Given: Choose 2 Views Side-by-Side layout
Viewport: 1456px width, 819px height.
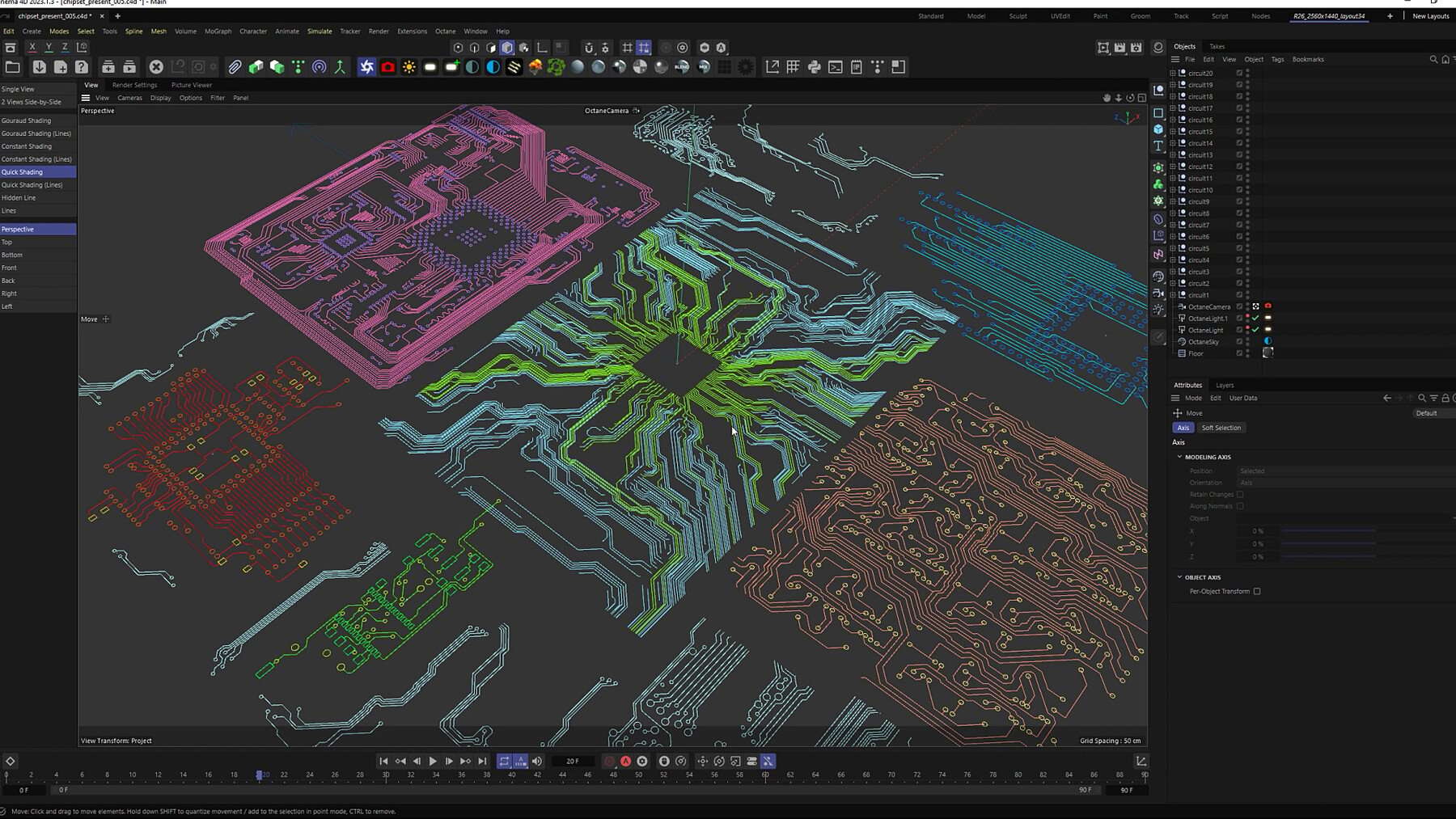Looking at the screenshot, I should point(32,102).
